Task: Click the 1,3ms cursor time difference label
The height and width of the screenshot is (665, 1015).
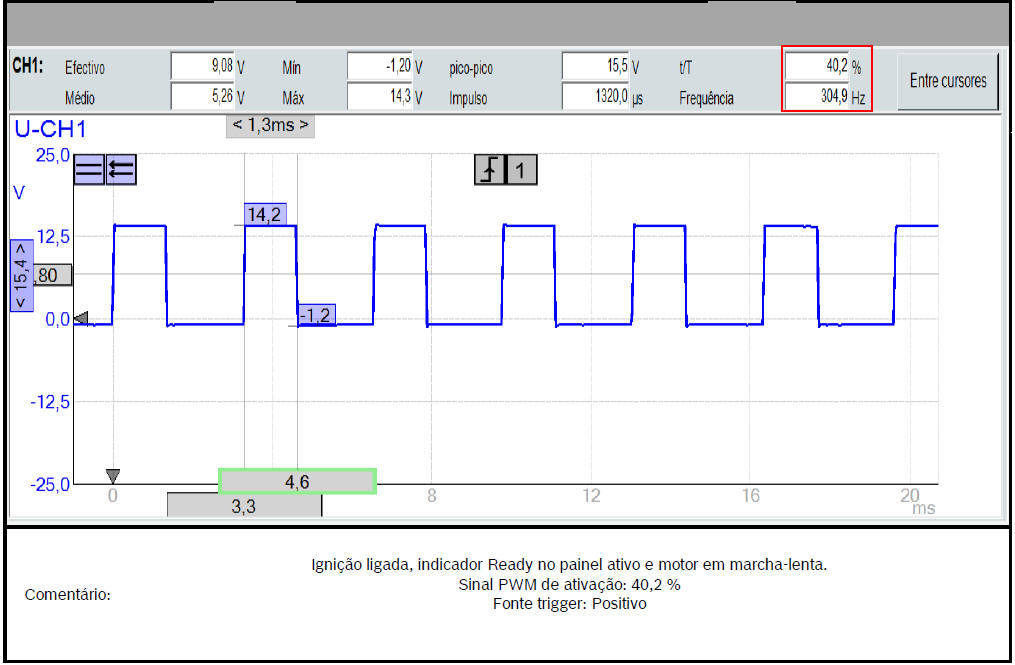Action: pyautogui.click(x=270, y=126)
